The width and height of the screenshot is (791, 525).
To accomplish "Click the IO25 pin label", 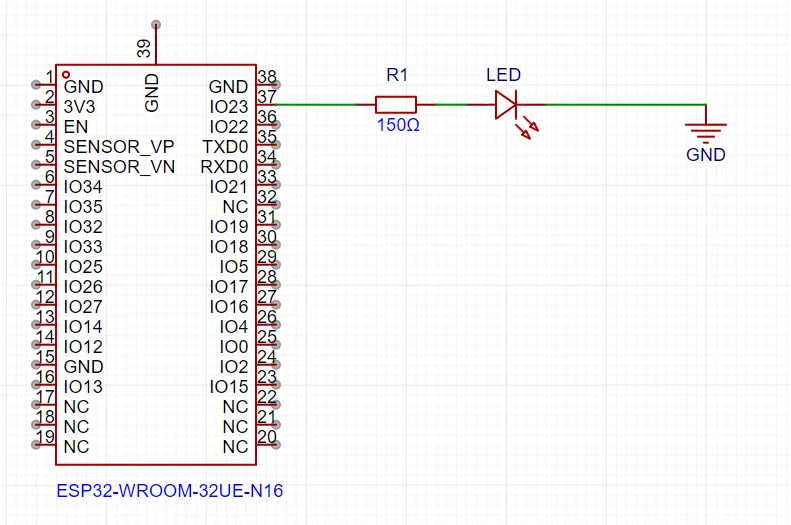I will click(83, 267).
